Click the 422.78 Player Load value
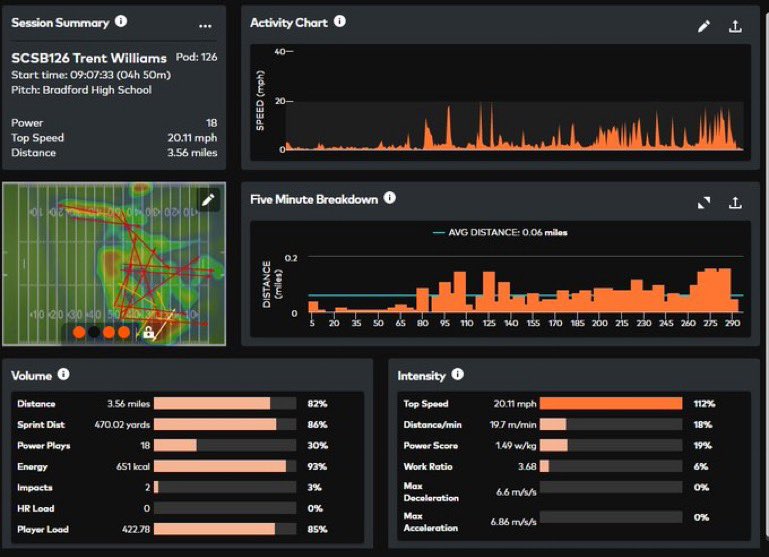This screenshot has height=557, width=769. 136,529
